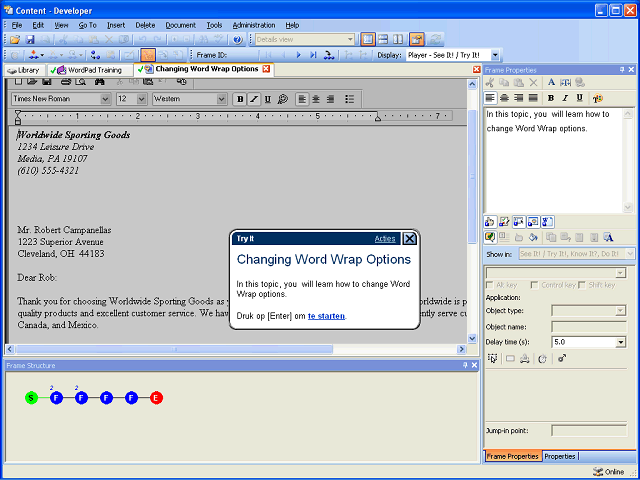Close the Try It bubble with X

tap(409, 238)
